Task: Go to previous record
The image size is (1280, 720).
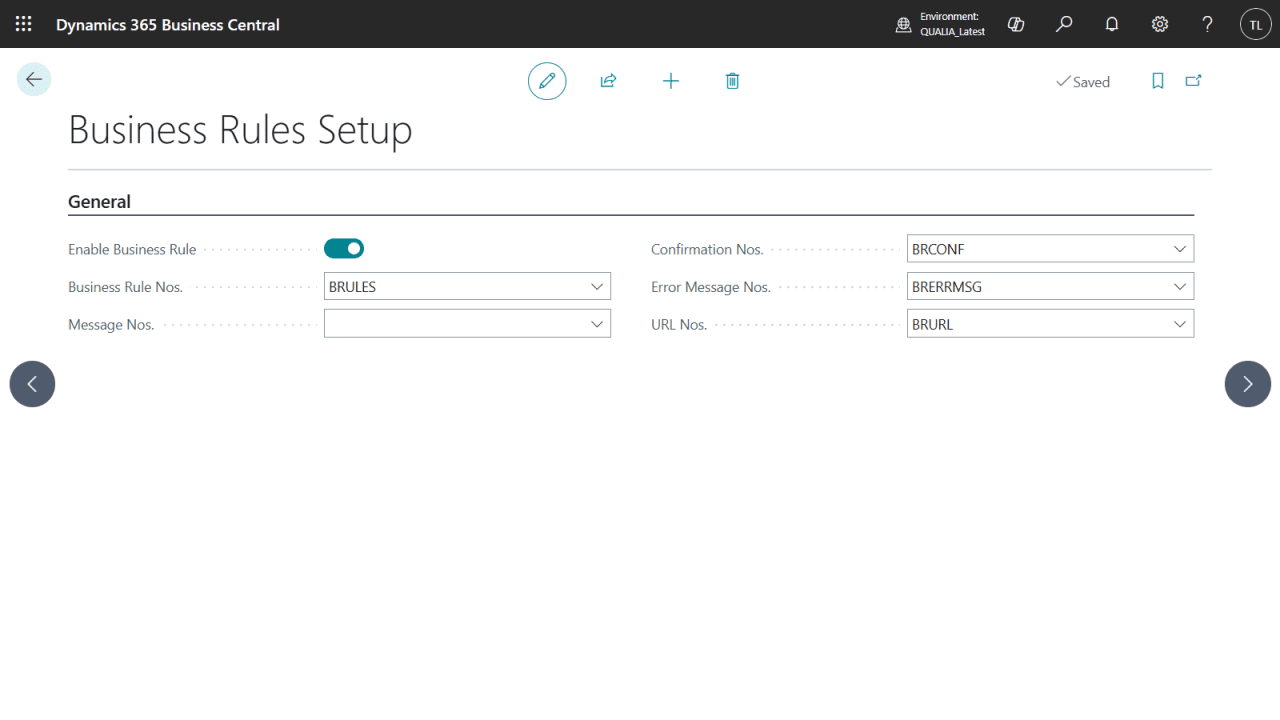Action: (x=32, y=384)
